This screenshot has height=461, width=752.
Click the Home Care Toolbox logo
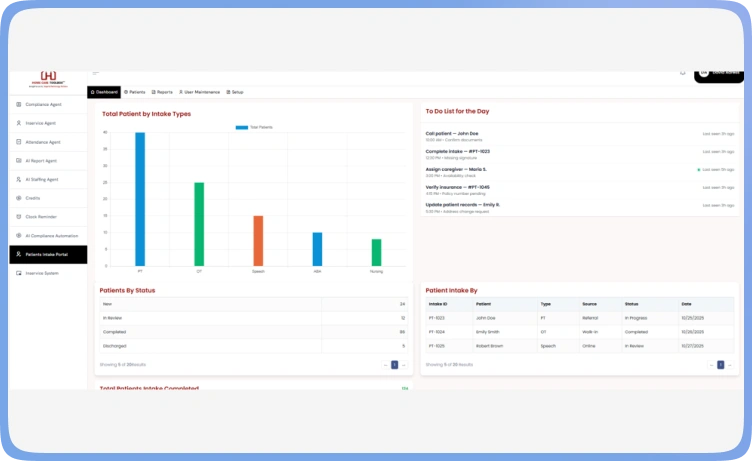tap(48, 79)
